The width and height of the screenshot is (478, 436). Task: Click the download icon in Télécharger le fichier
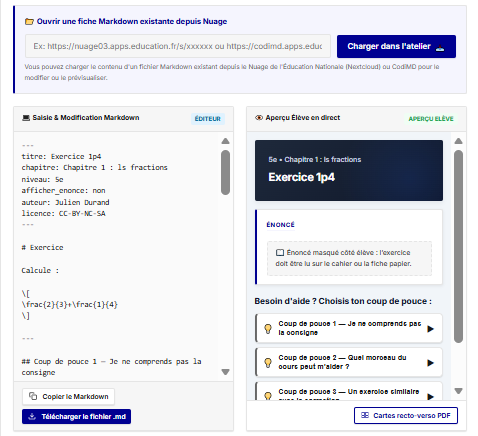click(32, 417)
